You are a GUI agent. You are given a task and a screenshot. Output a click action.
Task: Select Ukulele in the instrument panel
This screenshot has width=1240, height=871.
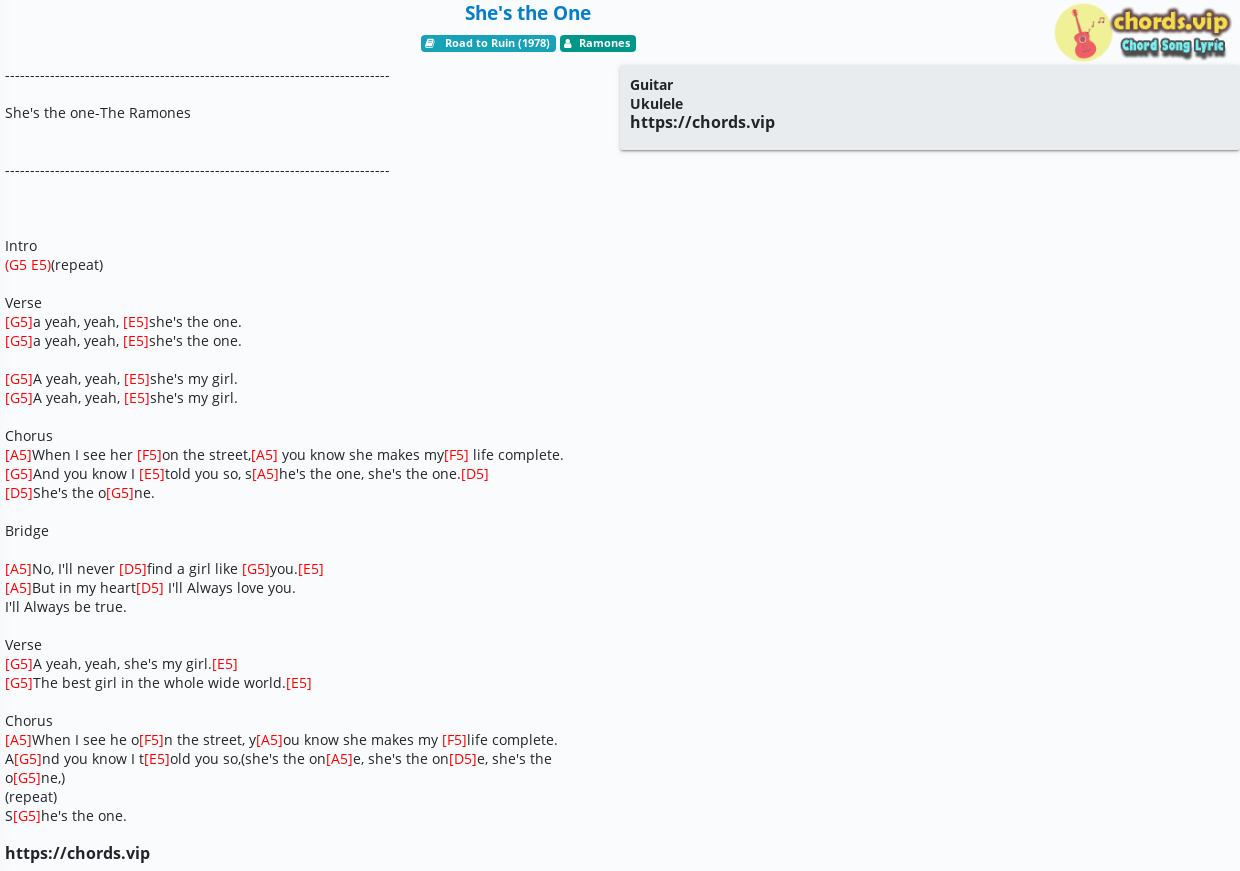pos(656,104)
